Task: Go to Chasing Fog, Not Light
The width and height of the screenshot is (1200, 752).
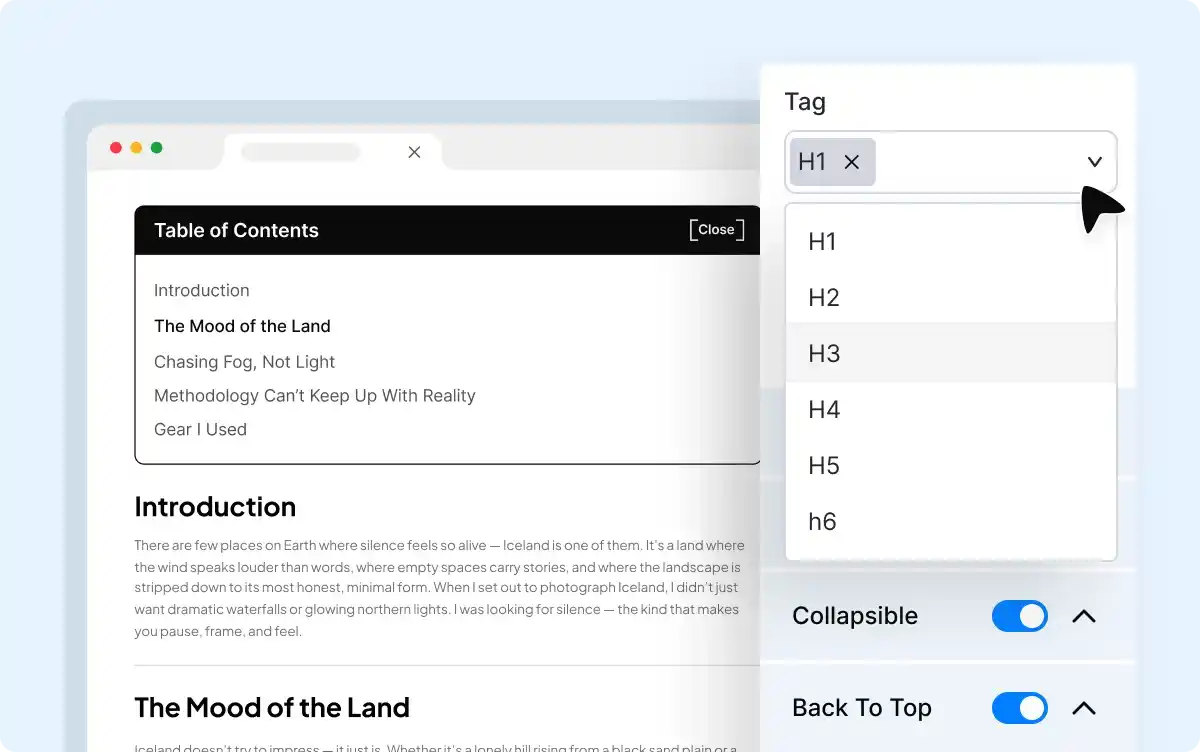Action: (x=244, y=362)
